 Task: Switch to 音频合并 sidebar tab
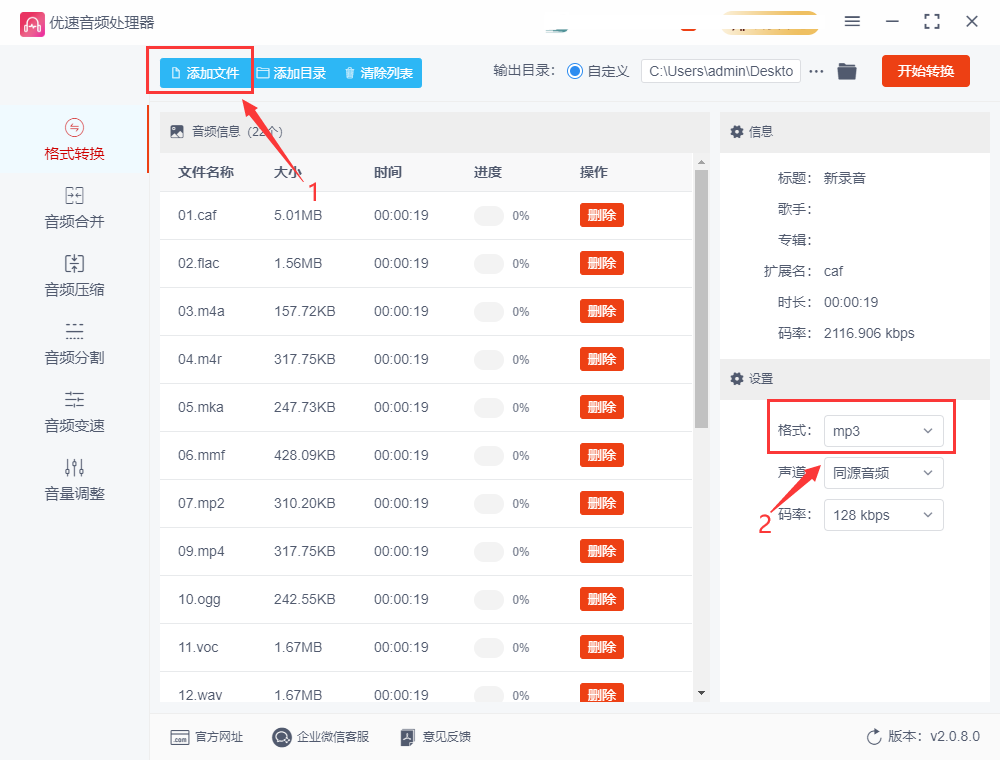point(74,208)
